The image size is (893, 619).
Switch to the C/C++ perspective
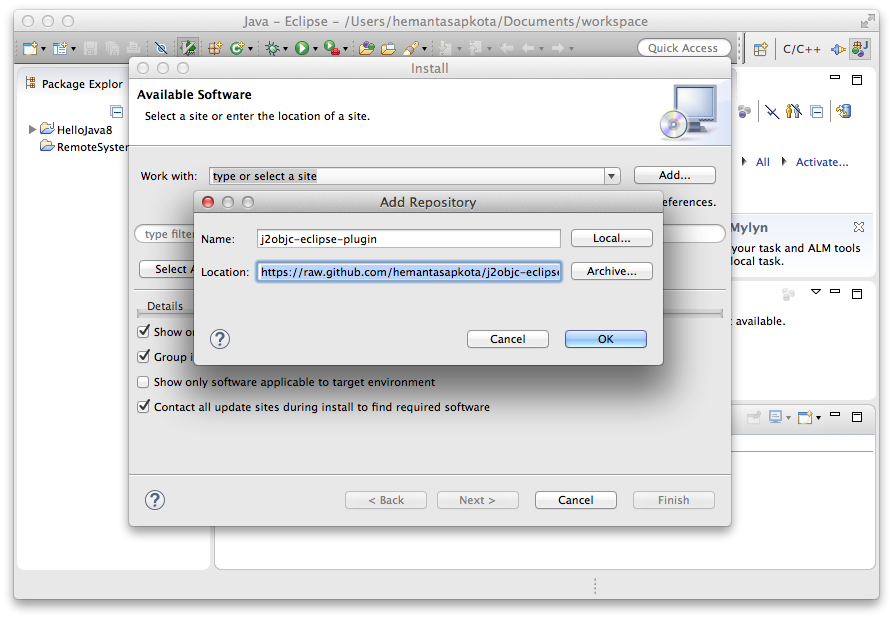coord(801,49)
